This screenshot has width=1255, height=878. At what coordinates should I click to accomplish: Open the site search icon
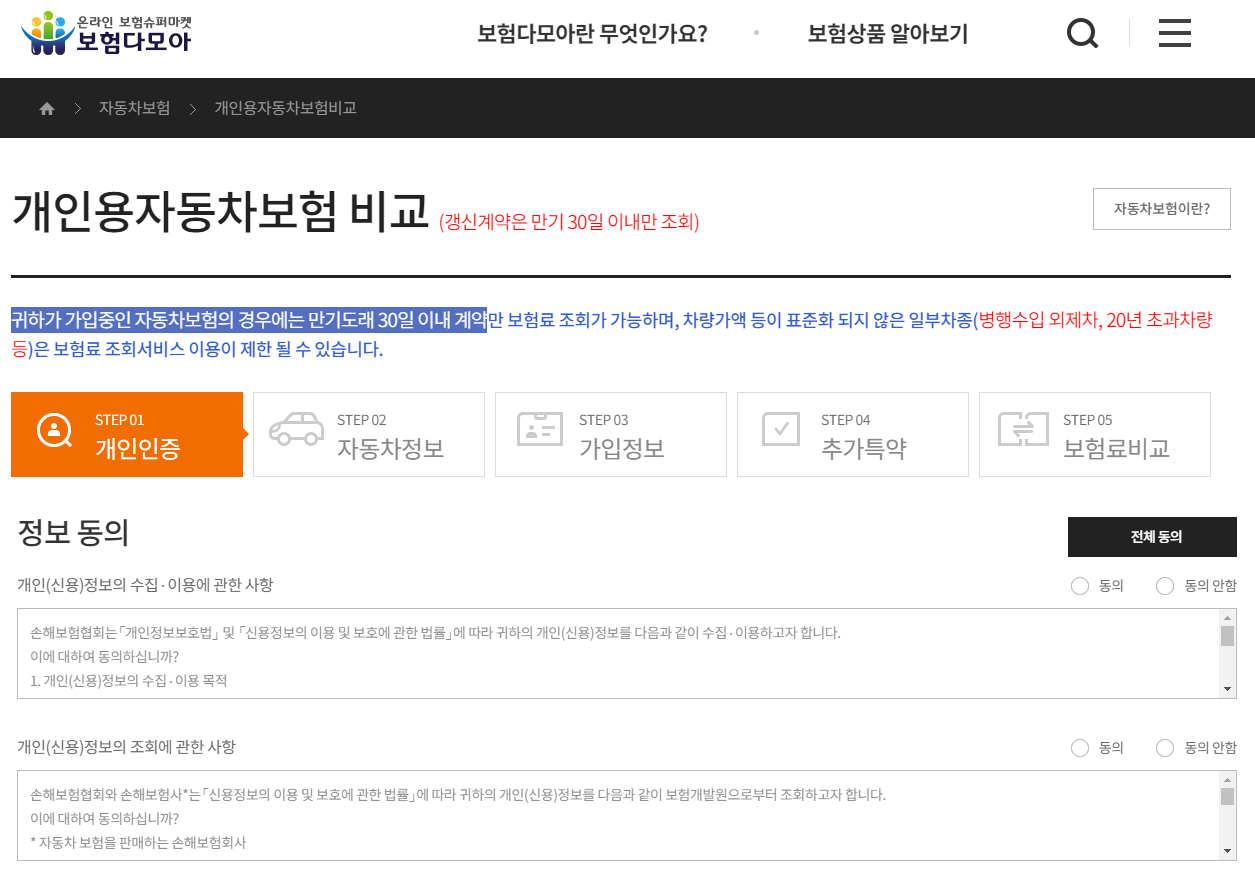point(1082,33)
